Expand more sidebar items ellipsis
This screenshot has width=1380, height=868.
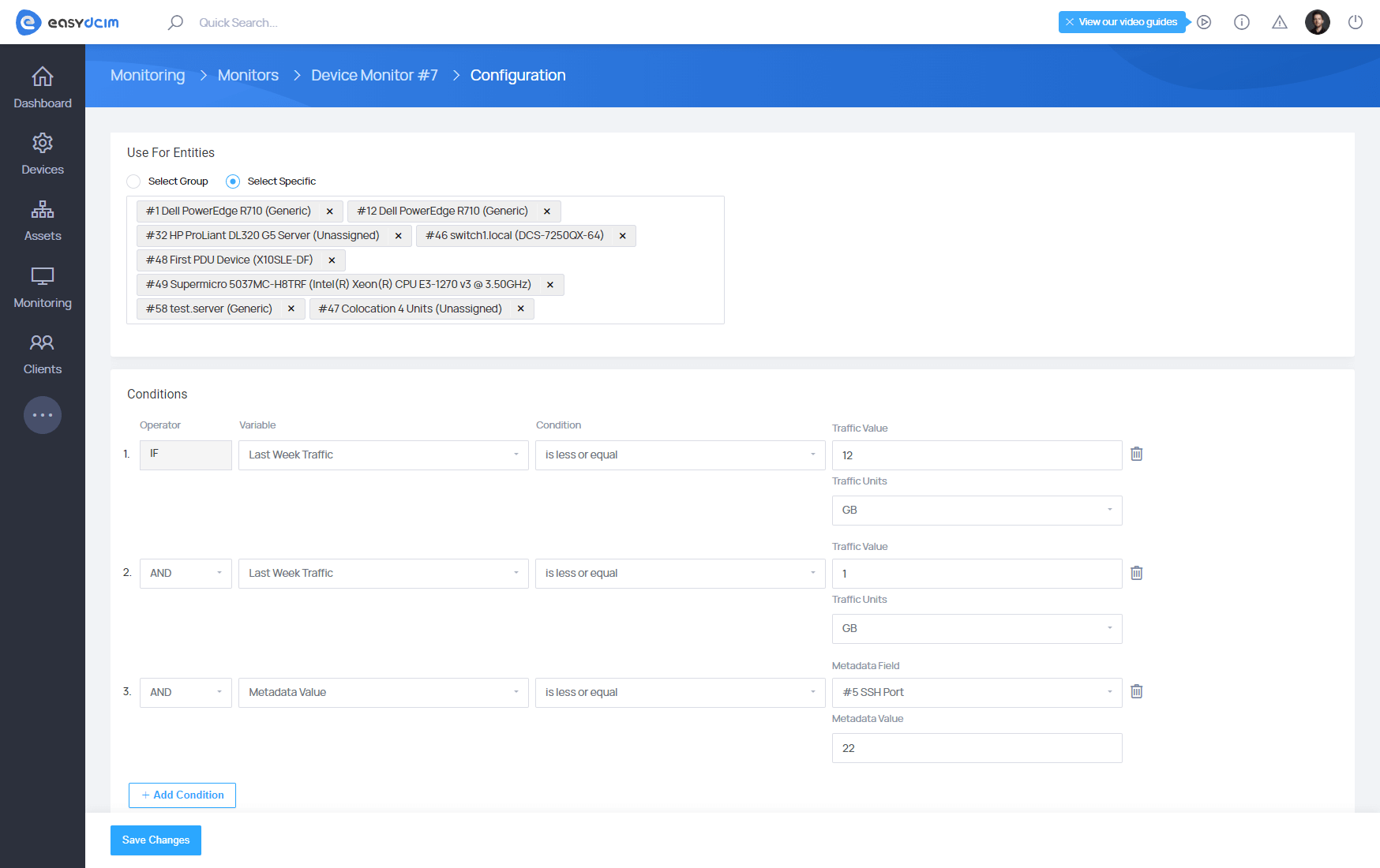click(x=43, y=415)
